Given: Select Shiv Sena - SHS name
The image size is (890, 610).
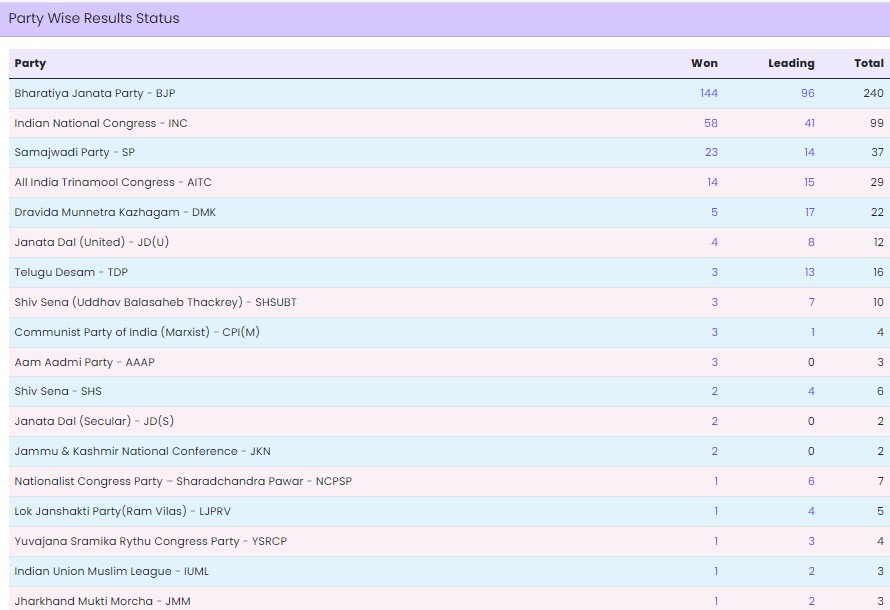Looking at the screenshot, I should coord(58,391).
